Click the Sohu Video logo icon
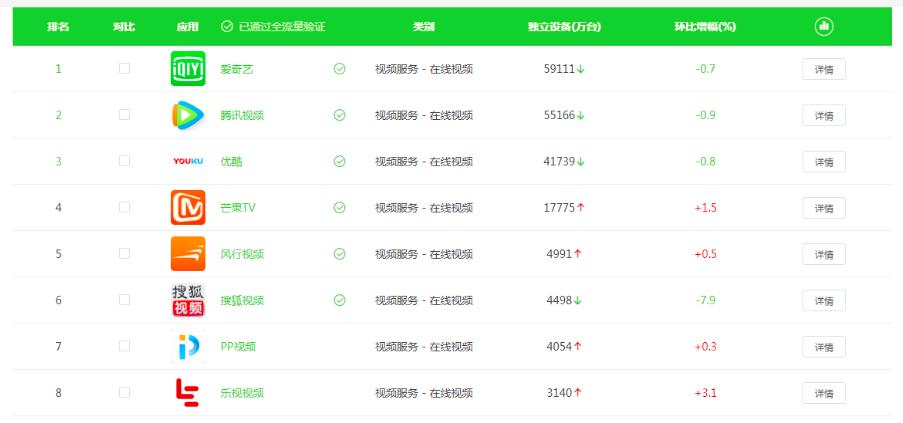Screen dimensions: 903x423 [x=188, y=300]
